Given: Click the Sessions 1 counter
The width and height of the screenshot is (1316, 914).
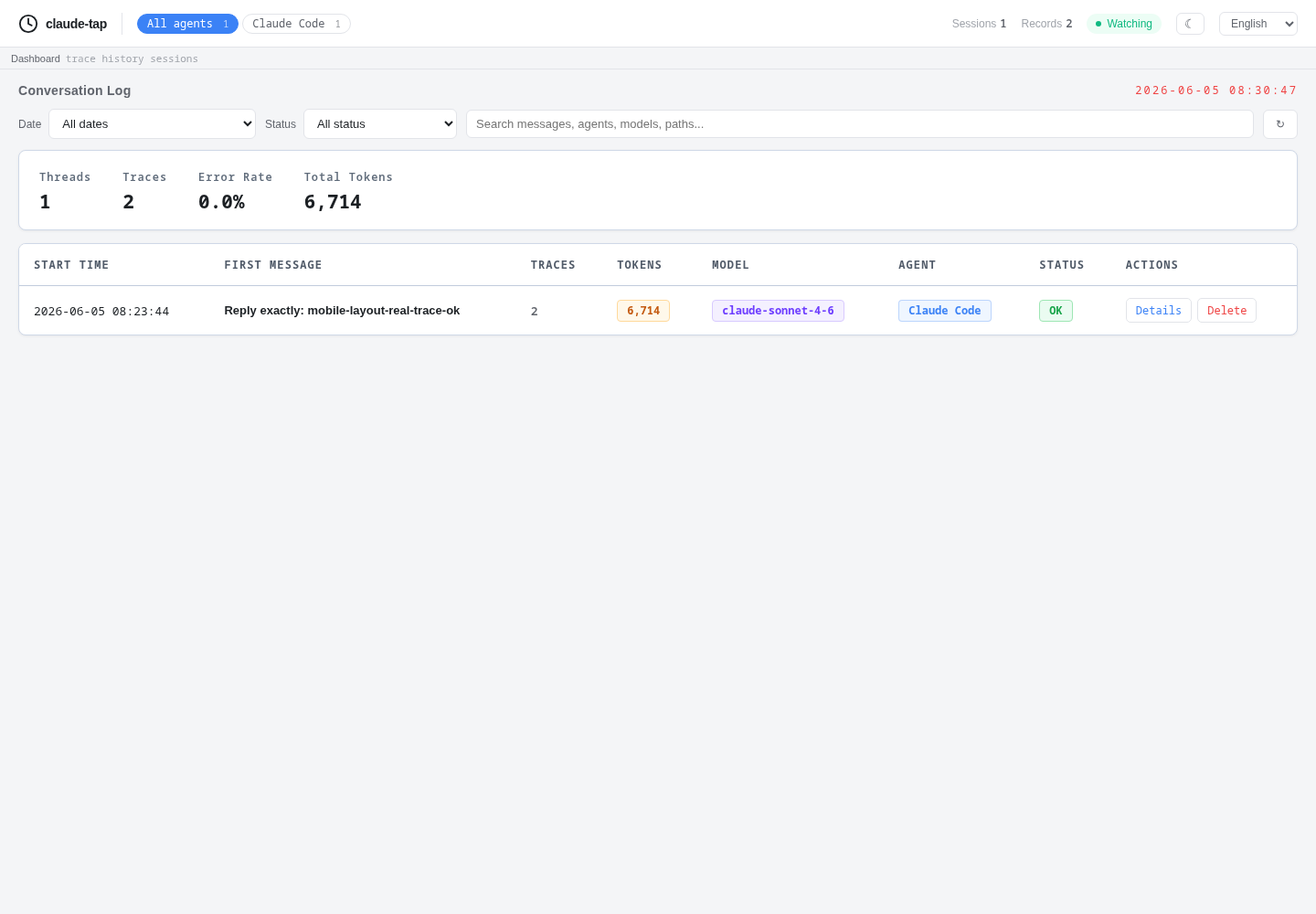Looking at the screenshot, I should pos(979,24).
